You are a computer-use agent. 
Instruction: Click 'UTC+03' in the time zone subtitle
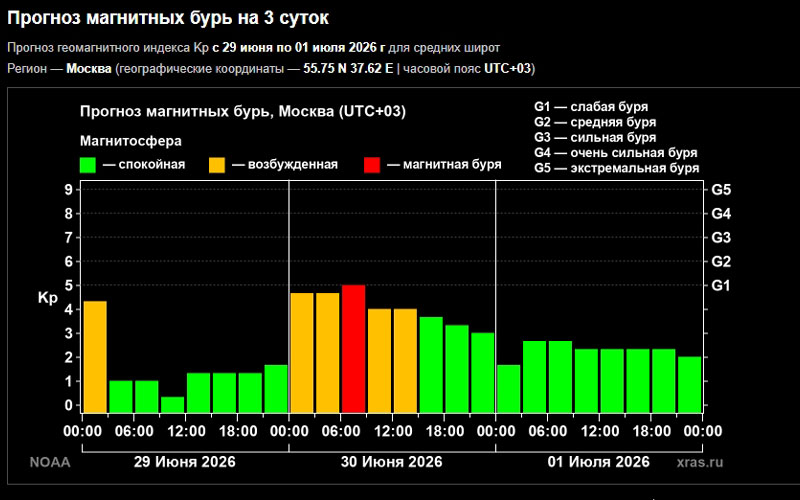(x=508, y=69)
